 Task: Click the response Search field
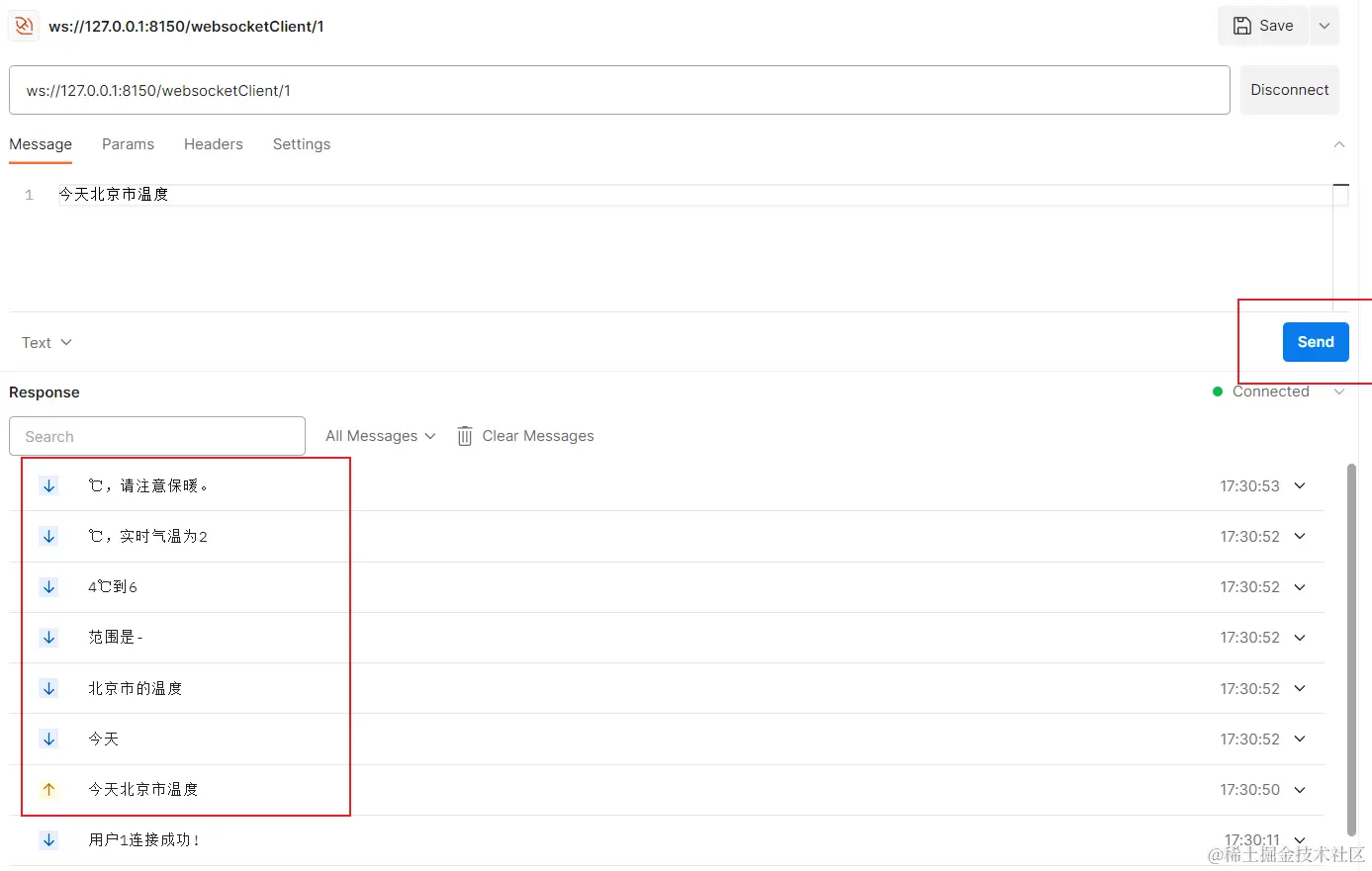157,436
